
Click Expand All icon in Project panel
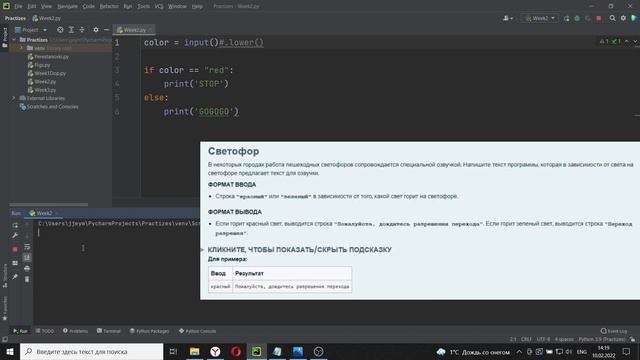71,30
